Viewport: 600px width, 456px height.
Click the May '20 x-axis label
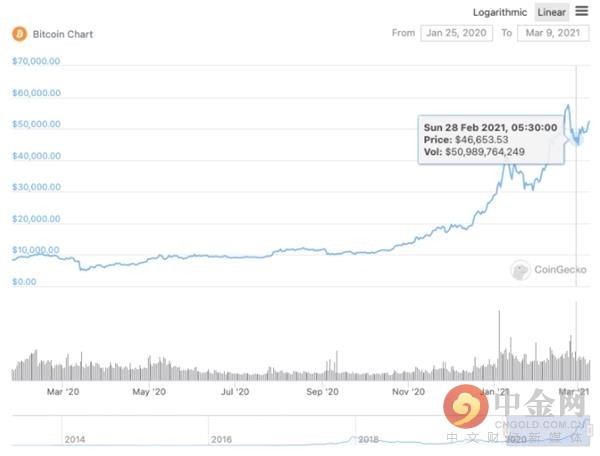pyautogui.click(x=149, y=392)
